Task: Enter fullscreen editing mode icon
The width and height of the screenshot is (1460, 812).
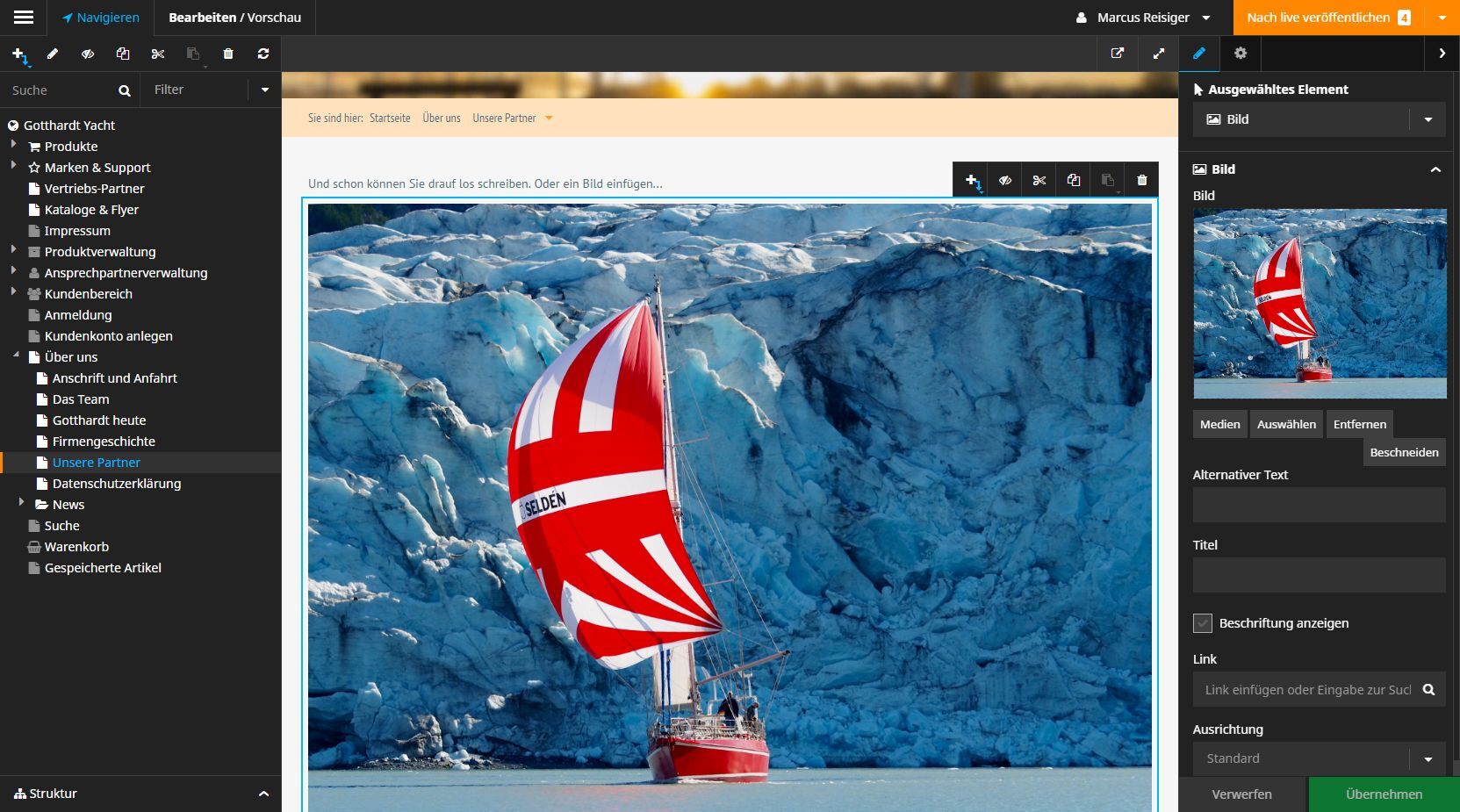Action: point(1159,54)
